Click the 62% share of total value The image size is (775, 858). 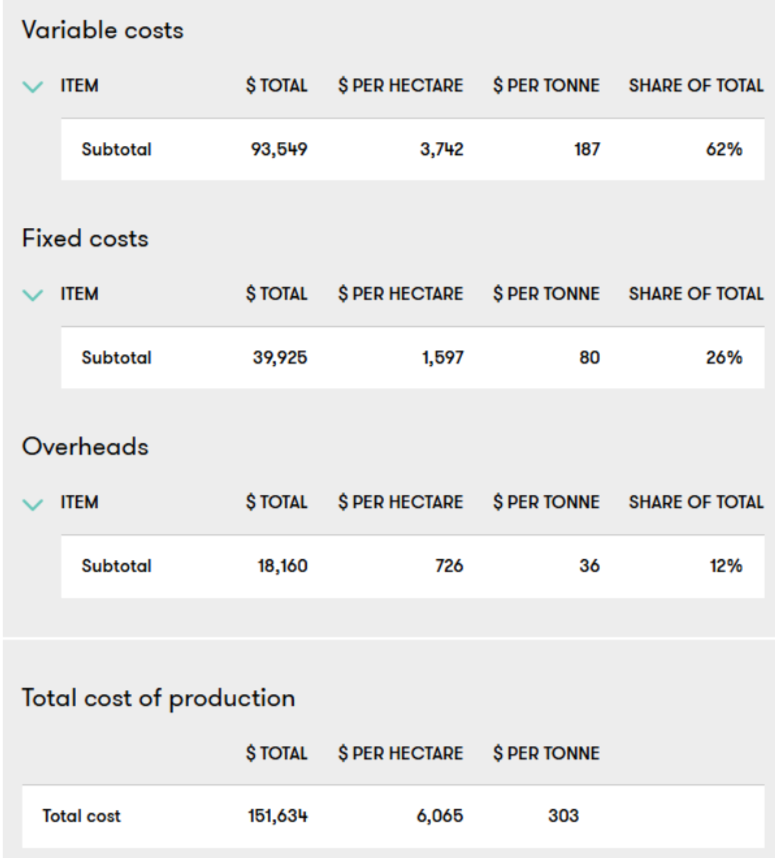pyautogui.click(x=724, y=149)
